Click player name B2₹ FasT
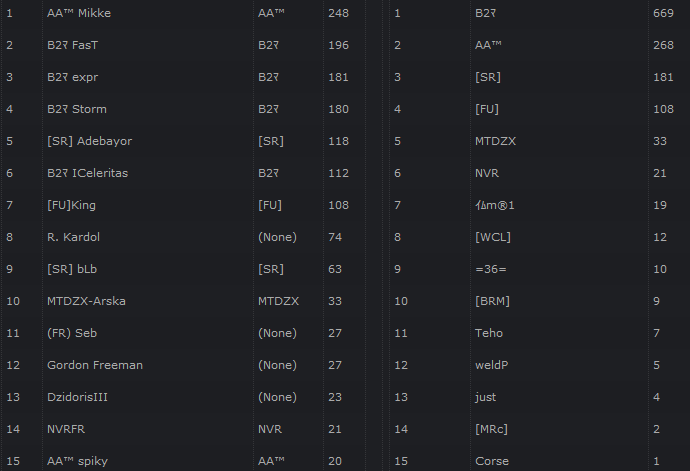 73,45
